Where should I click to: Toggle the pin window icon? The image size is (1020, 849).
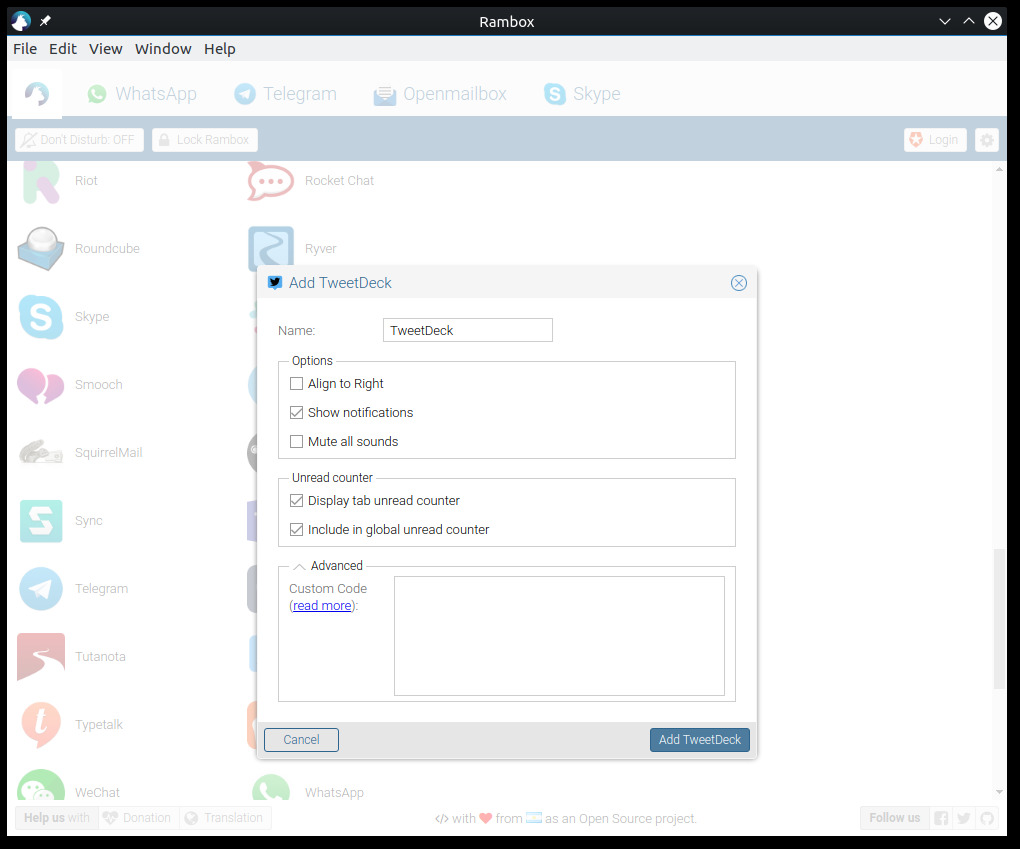(45, 21)
